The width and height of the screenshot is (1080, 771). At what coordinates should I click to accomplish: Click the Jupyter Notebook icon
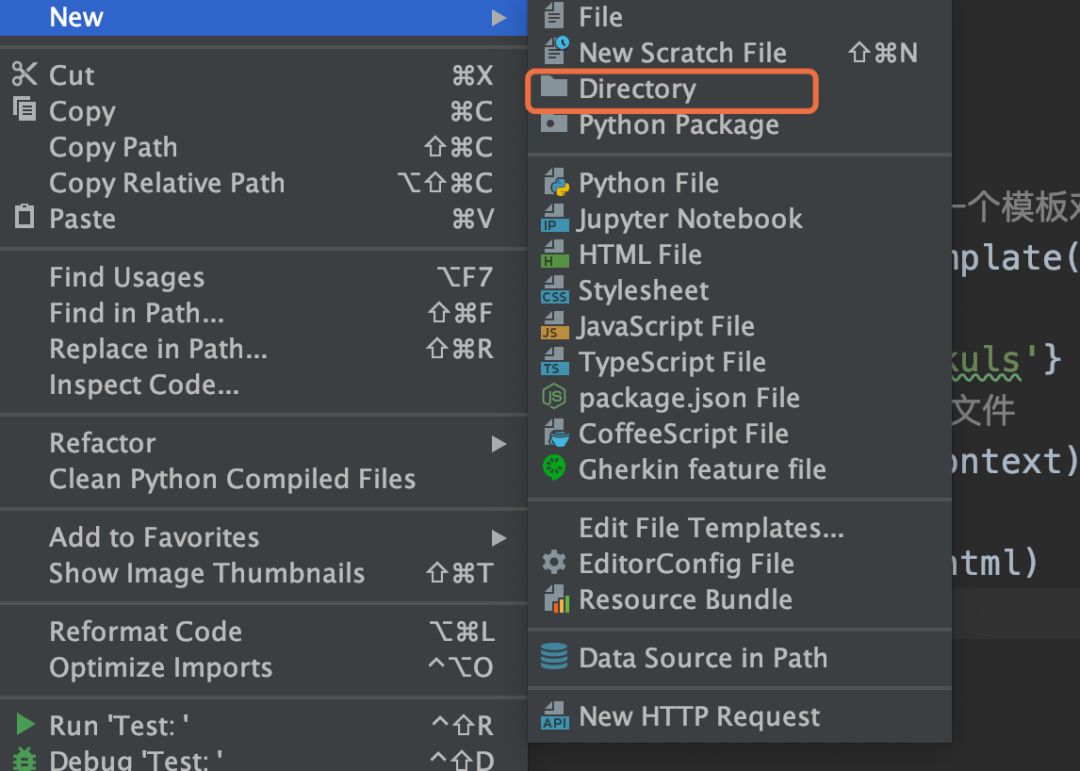pyautogui.click(x=554, y=220)
